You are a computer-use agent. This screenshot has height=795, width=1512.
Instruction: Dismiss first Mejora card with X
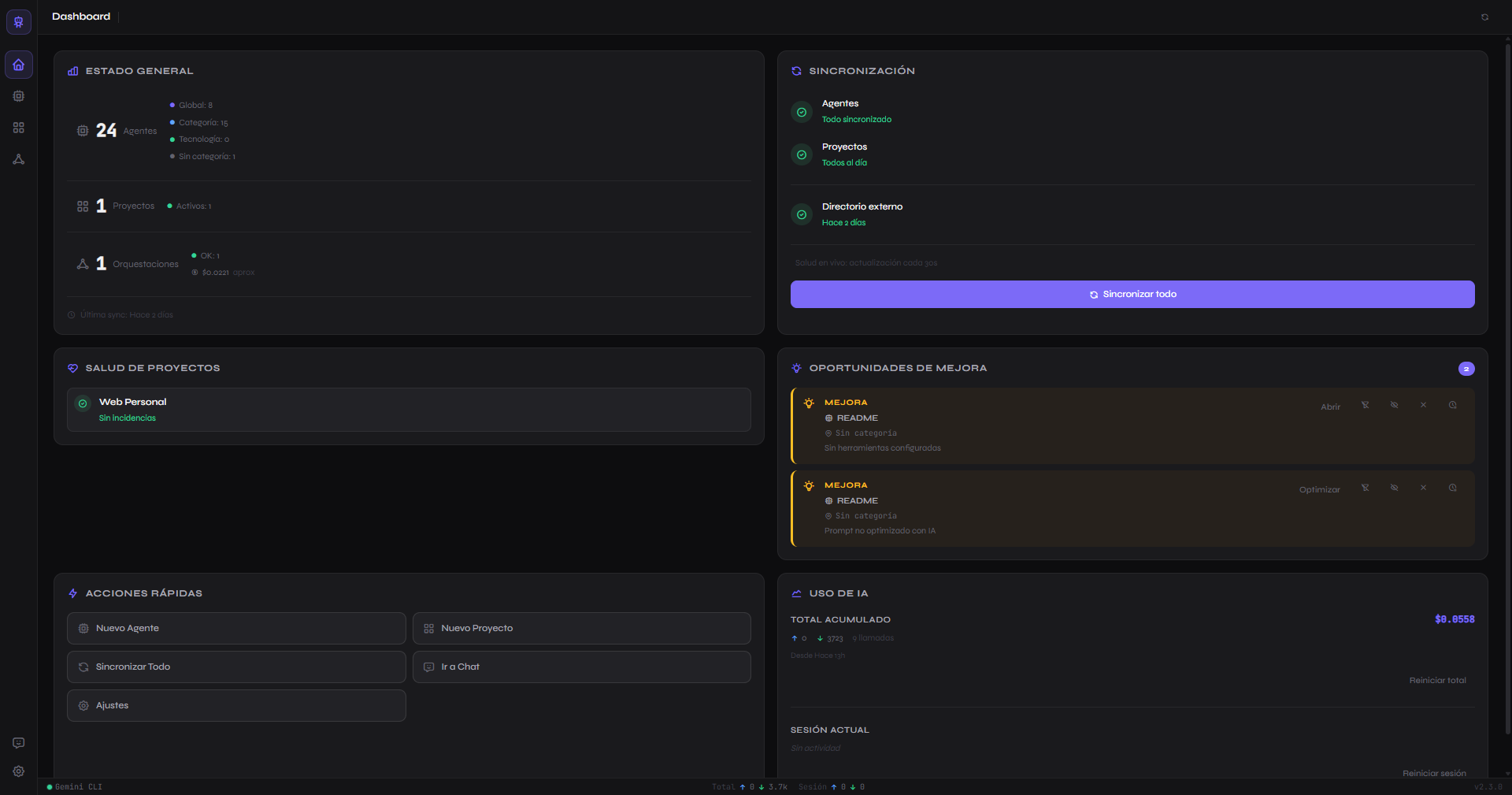point(1423,405)
